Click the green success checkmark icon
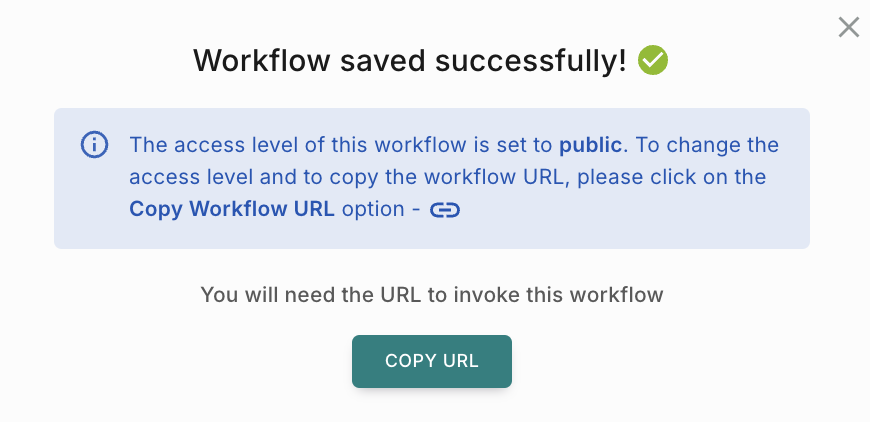 coord(653,61)
